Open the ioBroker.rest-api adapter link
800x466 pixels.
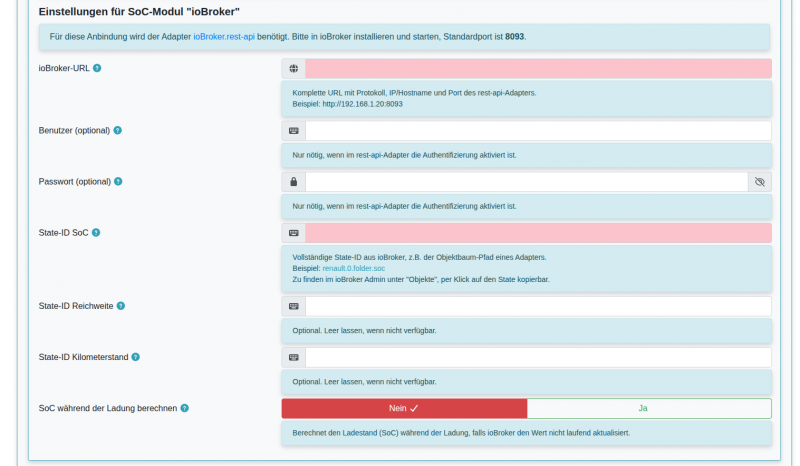(x=224, y=37)
